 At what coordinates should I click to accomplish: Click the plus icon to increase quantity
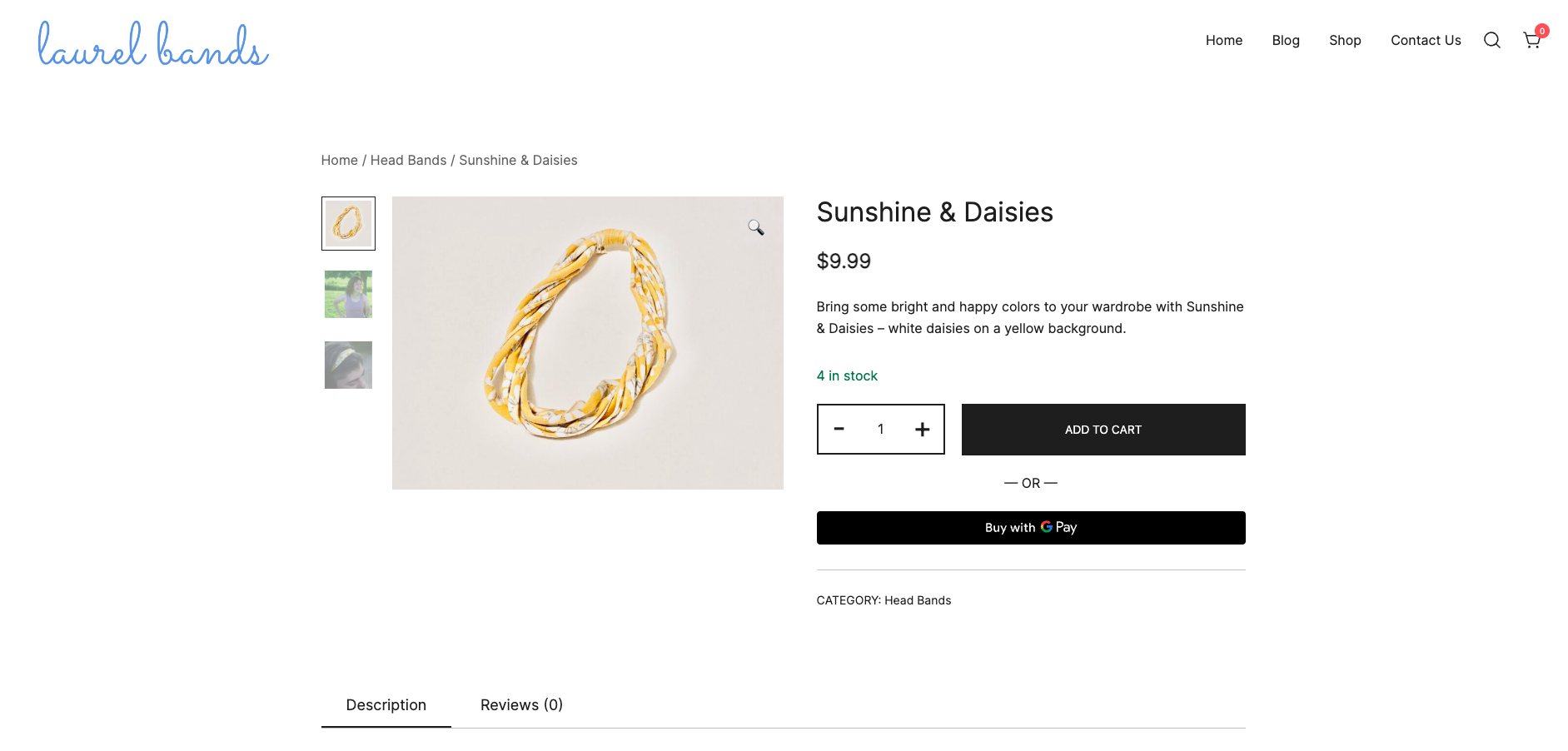[x=922, y=430]
